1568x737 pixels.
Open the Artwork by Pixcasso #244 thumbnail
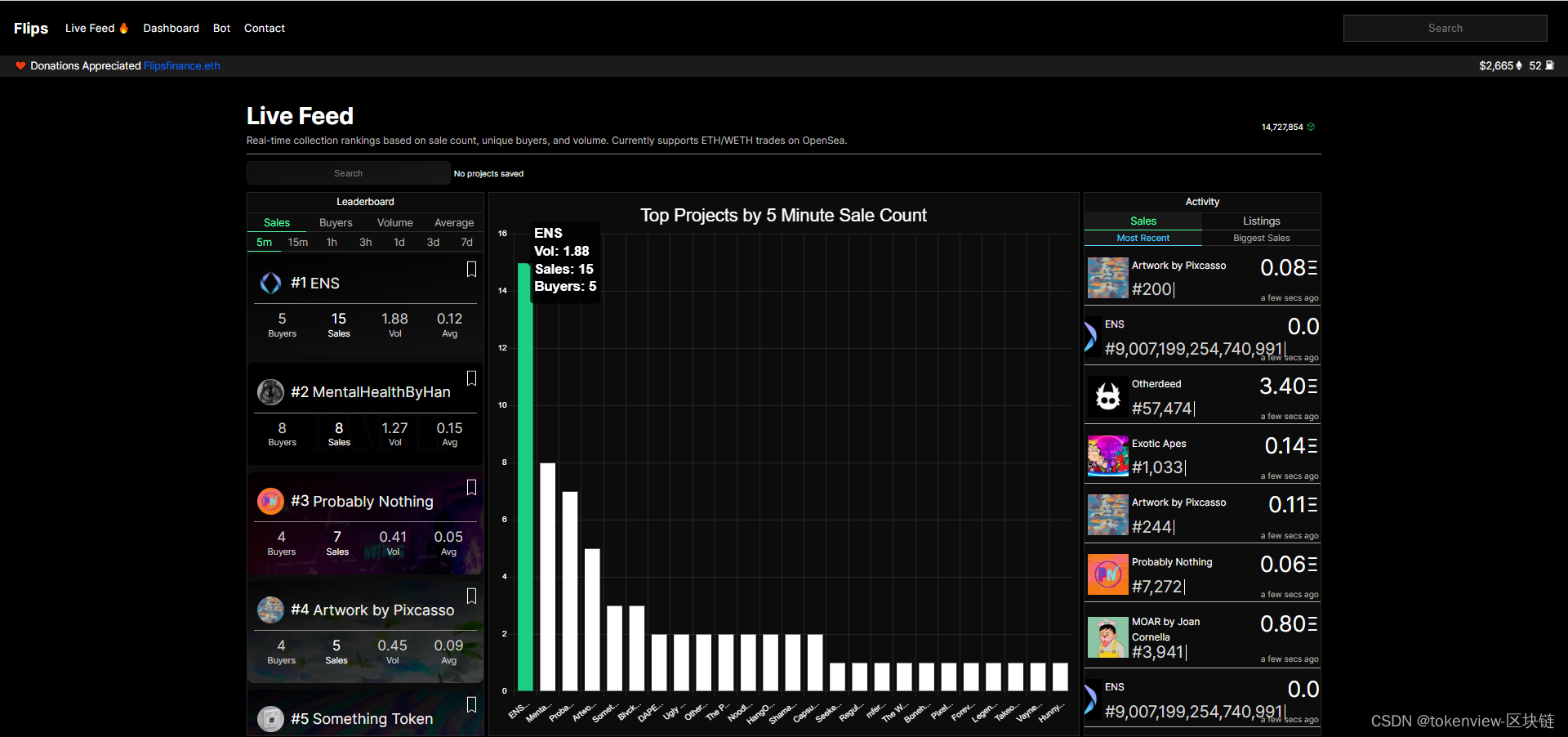click(1108, 515)
